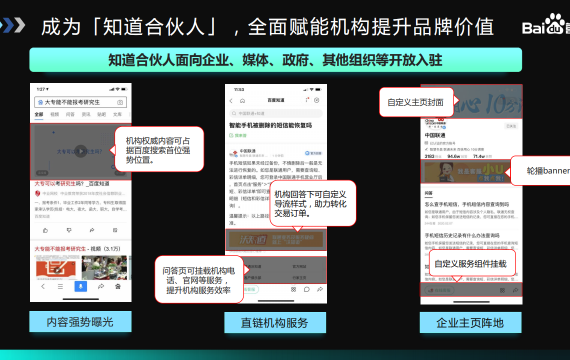Click the 内容强势曝光 label button
The image size is (570, 360).
click(x=80, y=321)
